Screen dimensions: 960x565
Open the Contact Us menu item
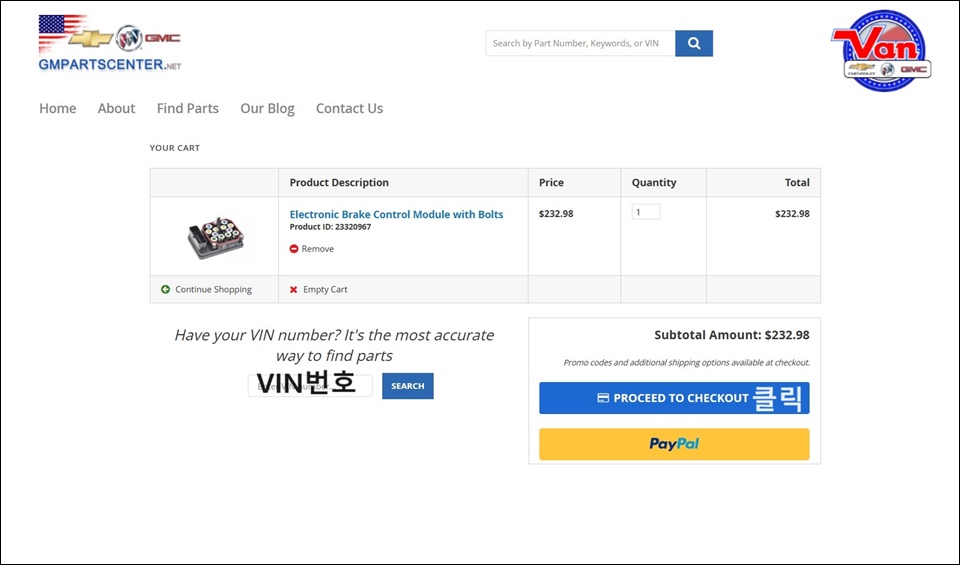[x=349, y=108]
